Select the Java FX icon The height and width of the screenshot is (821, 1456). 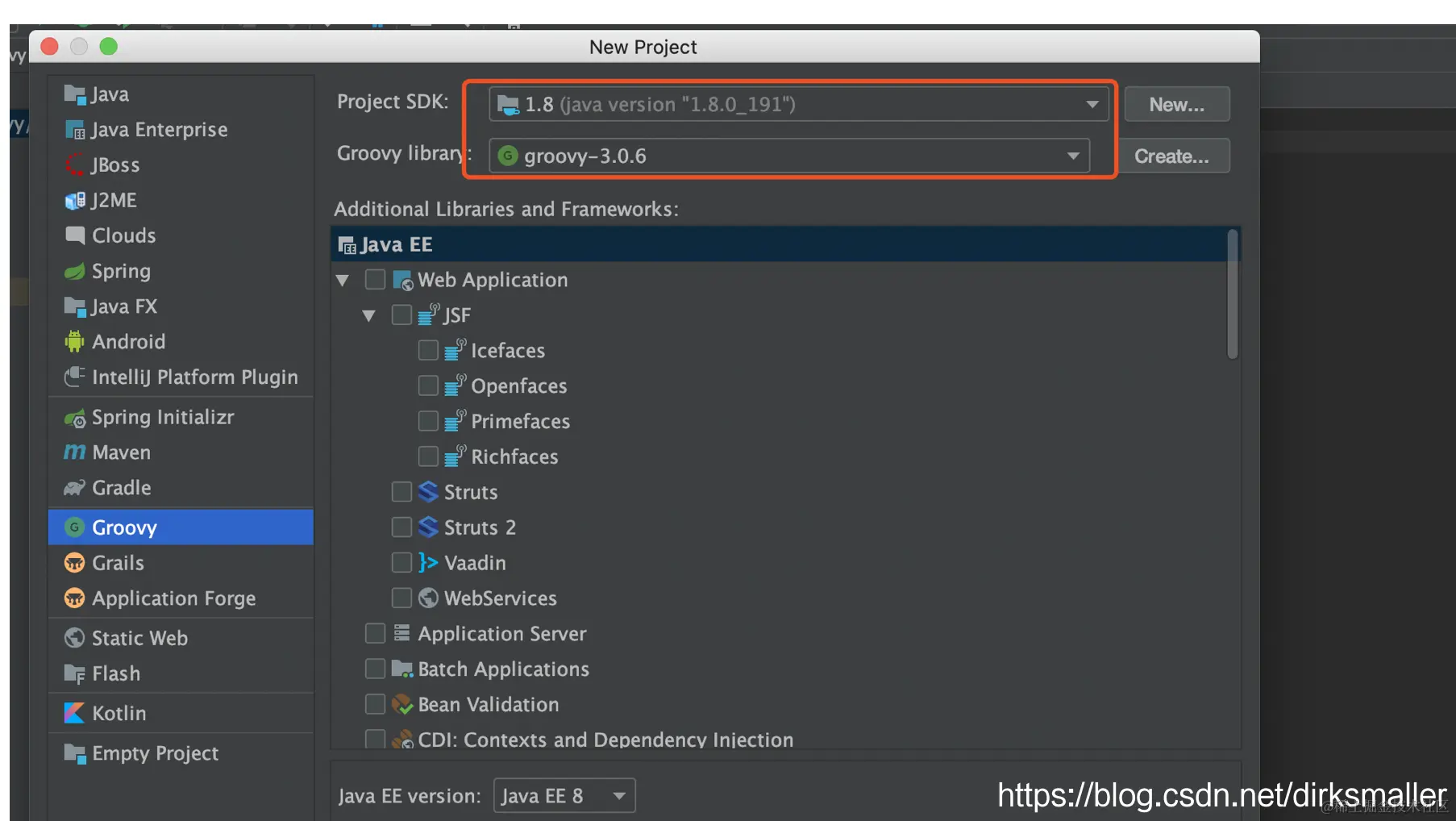(74, 306)
